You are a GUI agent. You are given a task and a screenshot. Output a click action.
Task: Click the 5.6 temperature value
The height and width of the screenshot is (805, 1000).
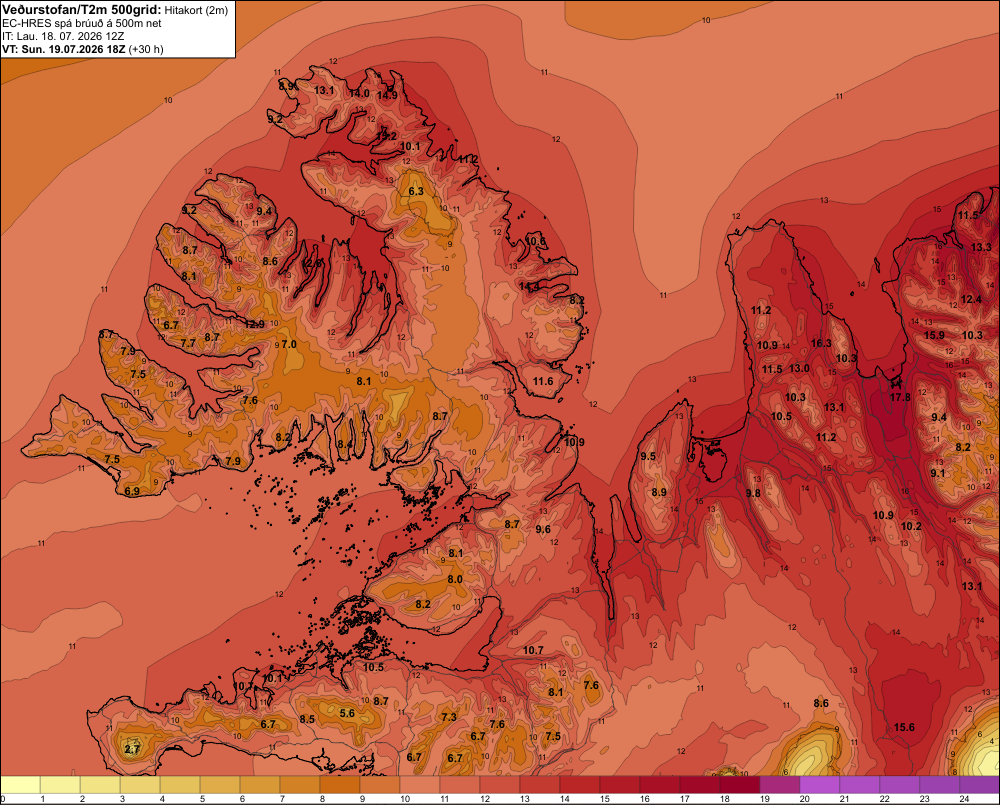pyautogui.click(x=347, y=713)
